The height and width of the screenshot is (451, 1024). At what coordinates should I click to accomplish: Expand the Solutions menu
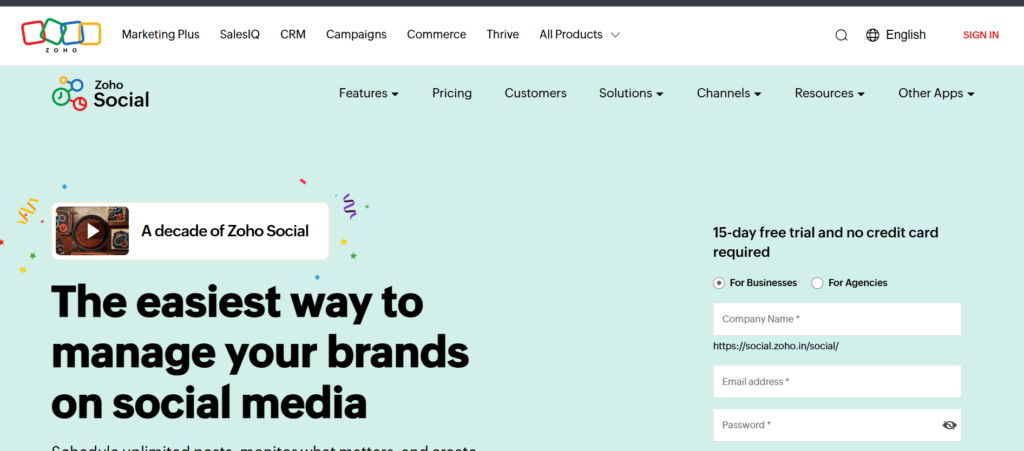point(631,93)
